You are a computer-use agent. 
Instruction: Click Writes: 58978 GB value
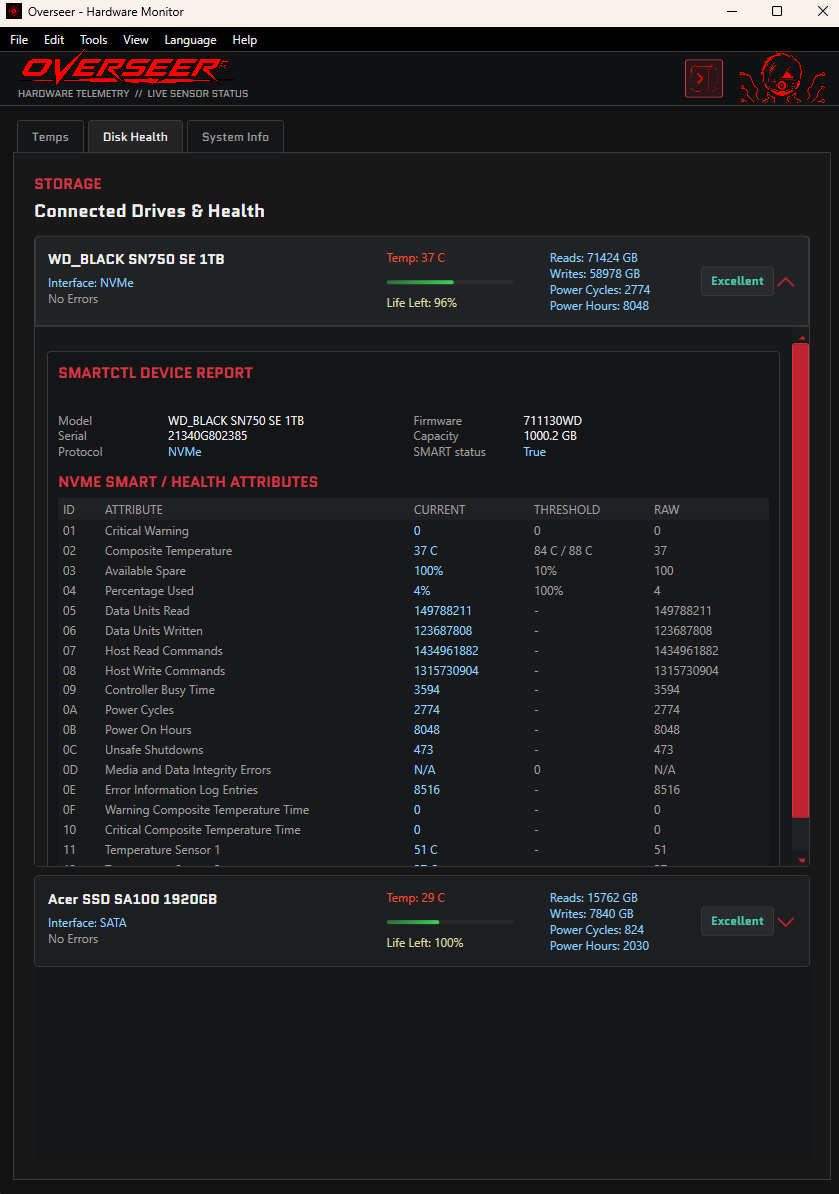(595, 273)
